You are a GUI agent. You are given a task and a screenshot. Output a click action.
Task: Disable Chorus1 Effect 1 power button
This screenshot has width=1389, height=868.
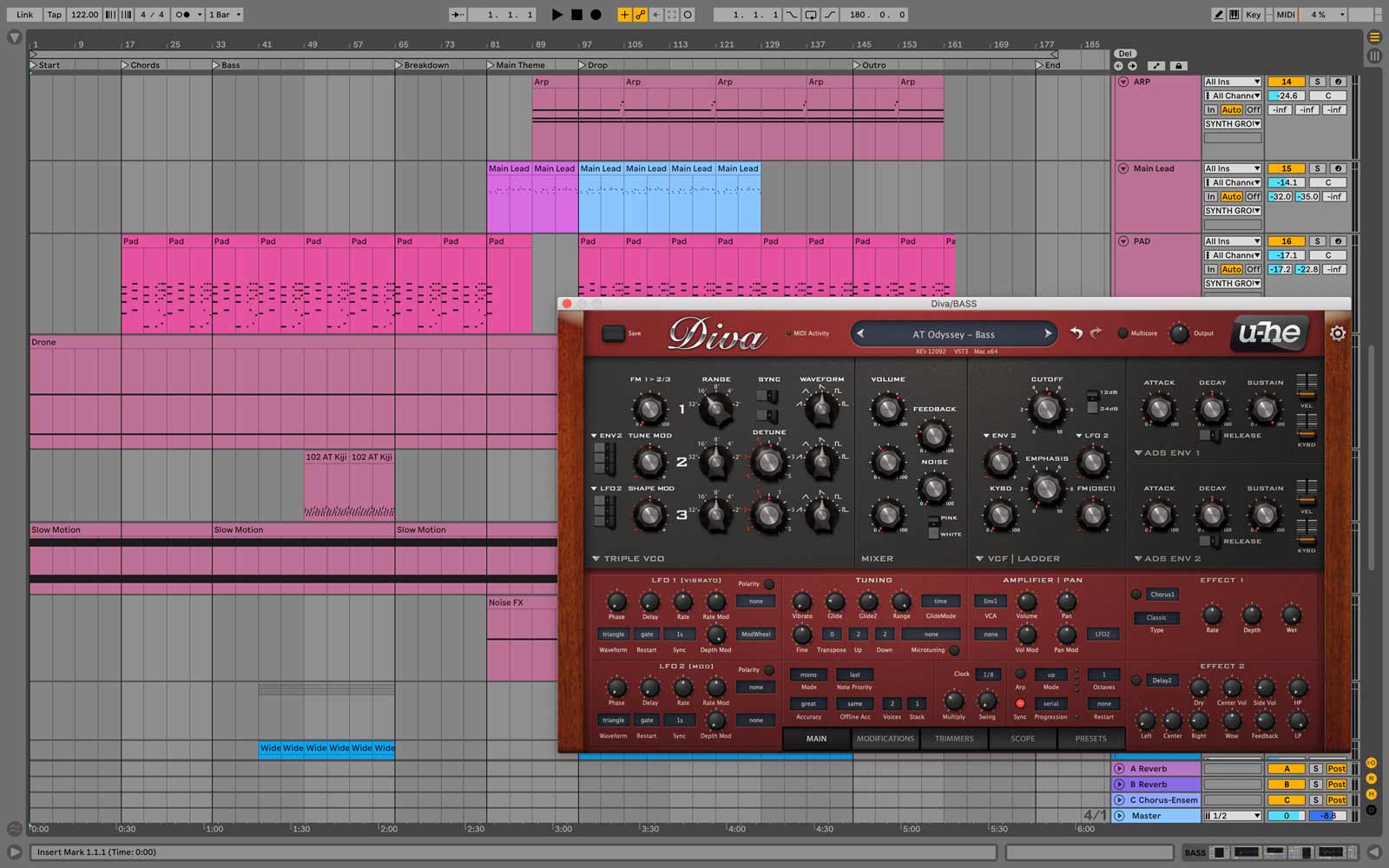[x=1136, y=595]
